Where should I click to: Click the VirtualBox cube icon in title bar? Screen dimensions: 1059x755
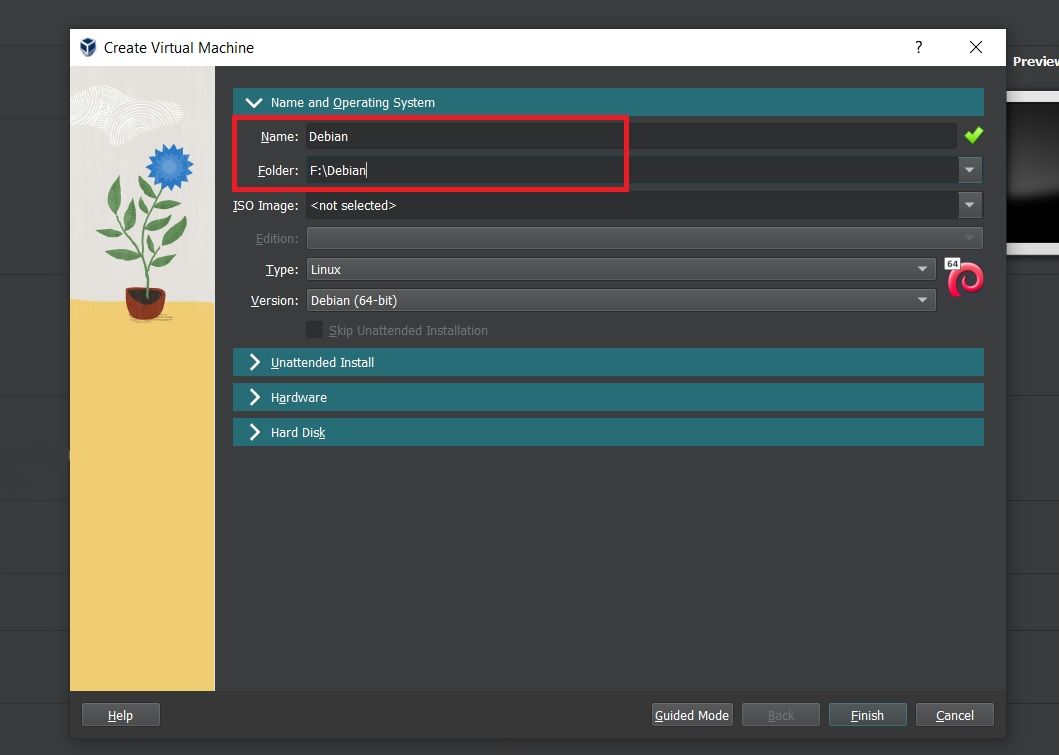pyautogui.click(x=88, y=47)
